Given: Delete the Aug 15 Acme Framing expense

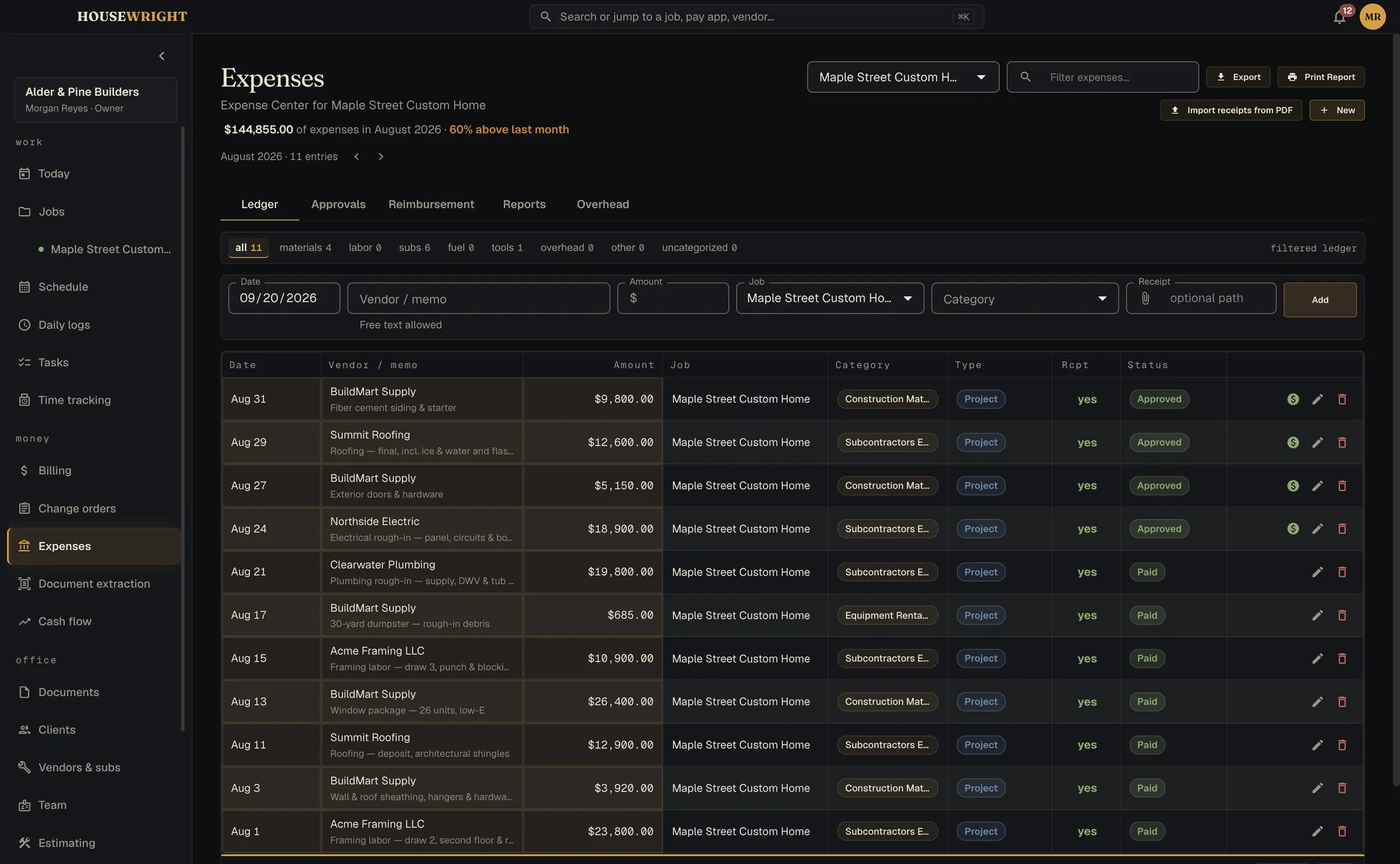Looking at the screenshot, I should pyautogui.click(x=1342, y=658).
